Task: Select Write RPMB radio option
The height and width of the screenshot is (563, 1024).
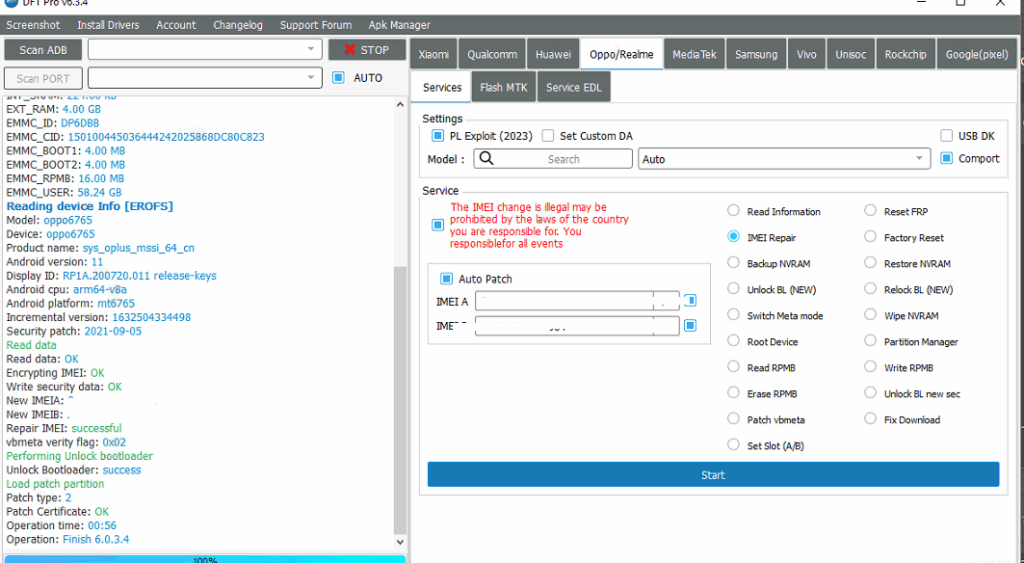Action: (x=870, y=367)
